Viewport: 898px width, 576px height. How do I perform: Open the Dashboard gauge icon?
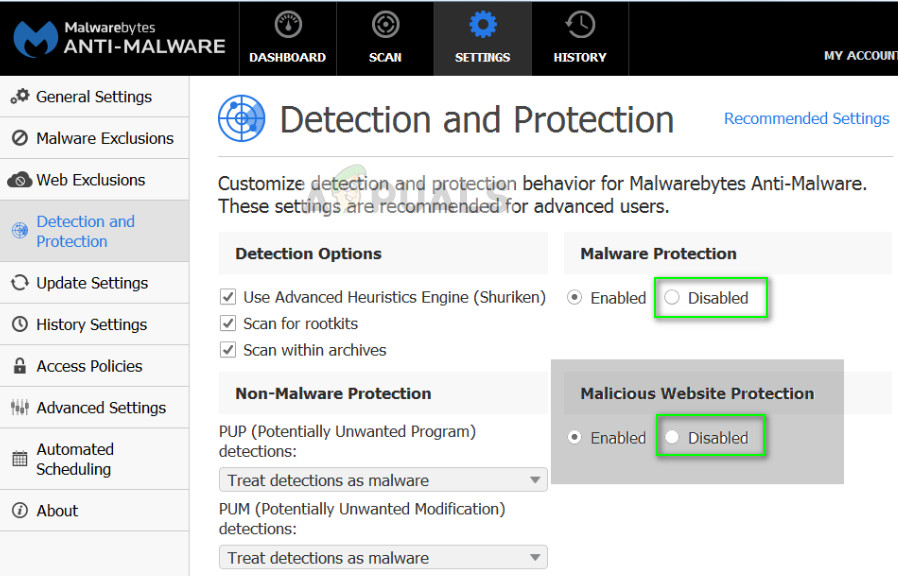point(287,23)
